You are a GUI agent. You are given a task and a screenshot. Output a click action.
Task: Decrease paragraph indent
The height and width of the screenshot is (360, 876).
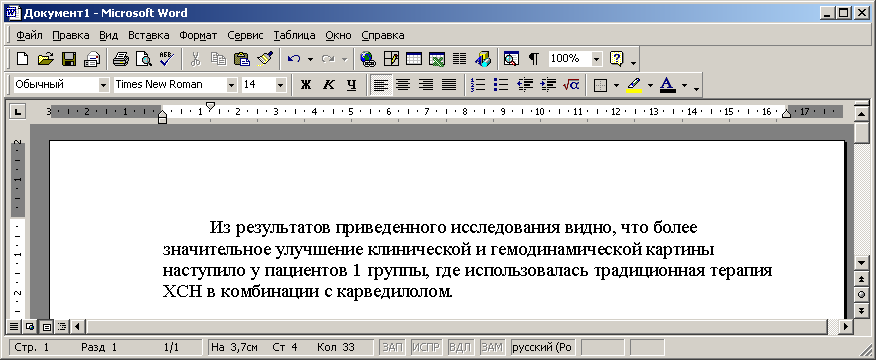pos(525,85)
